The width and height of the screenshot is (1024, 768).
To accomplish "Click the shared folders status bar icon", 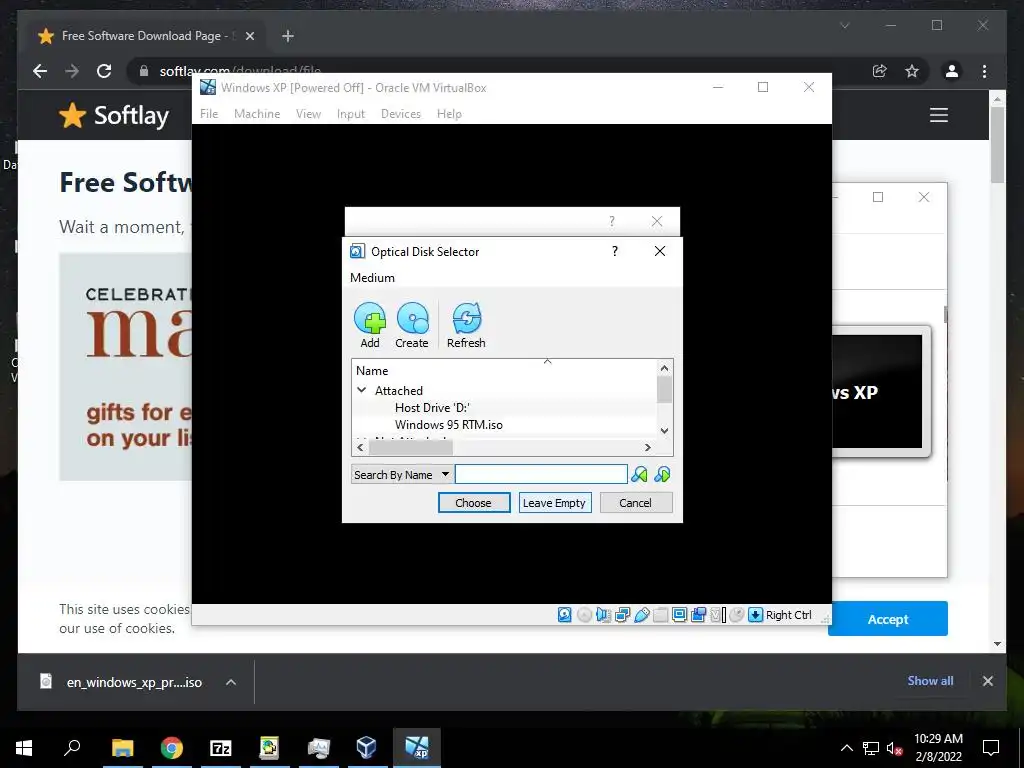I will (660, 615).
